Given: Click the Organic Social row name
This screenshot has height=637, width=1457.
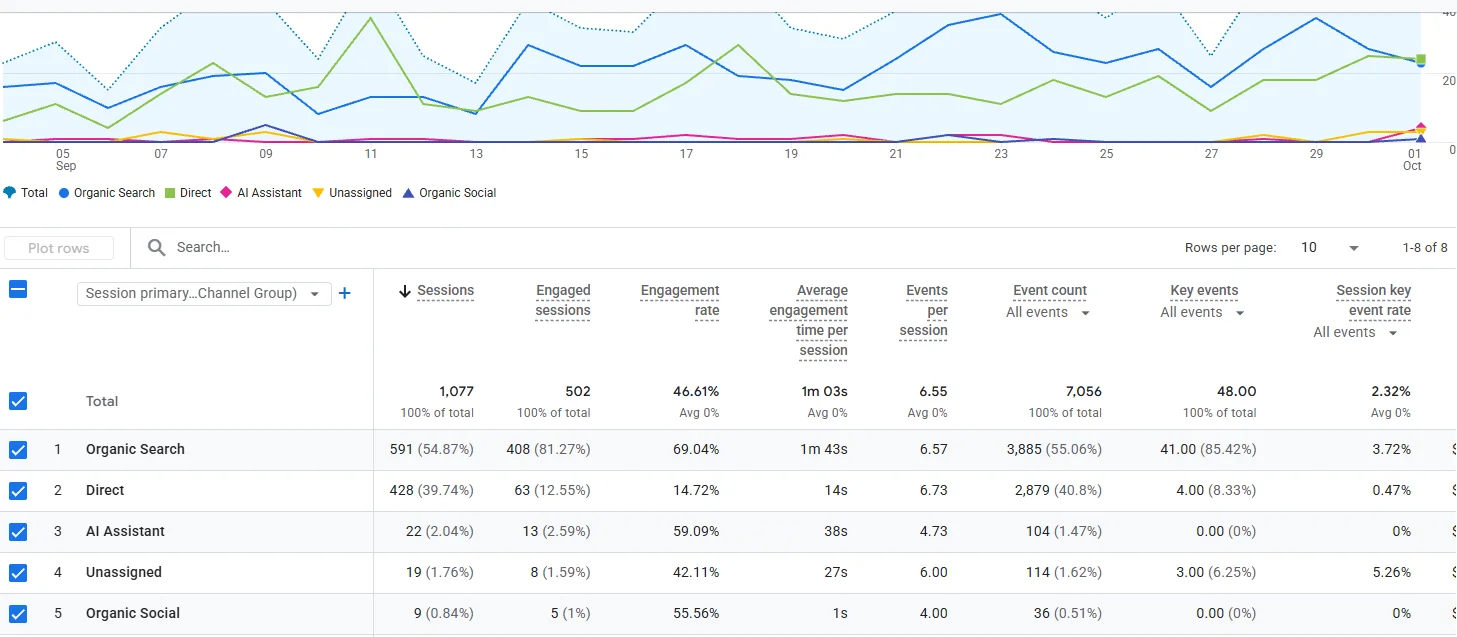Looking at the screenshot, I should [x=133, y=614].
